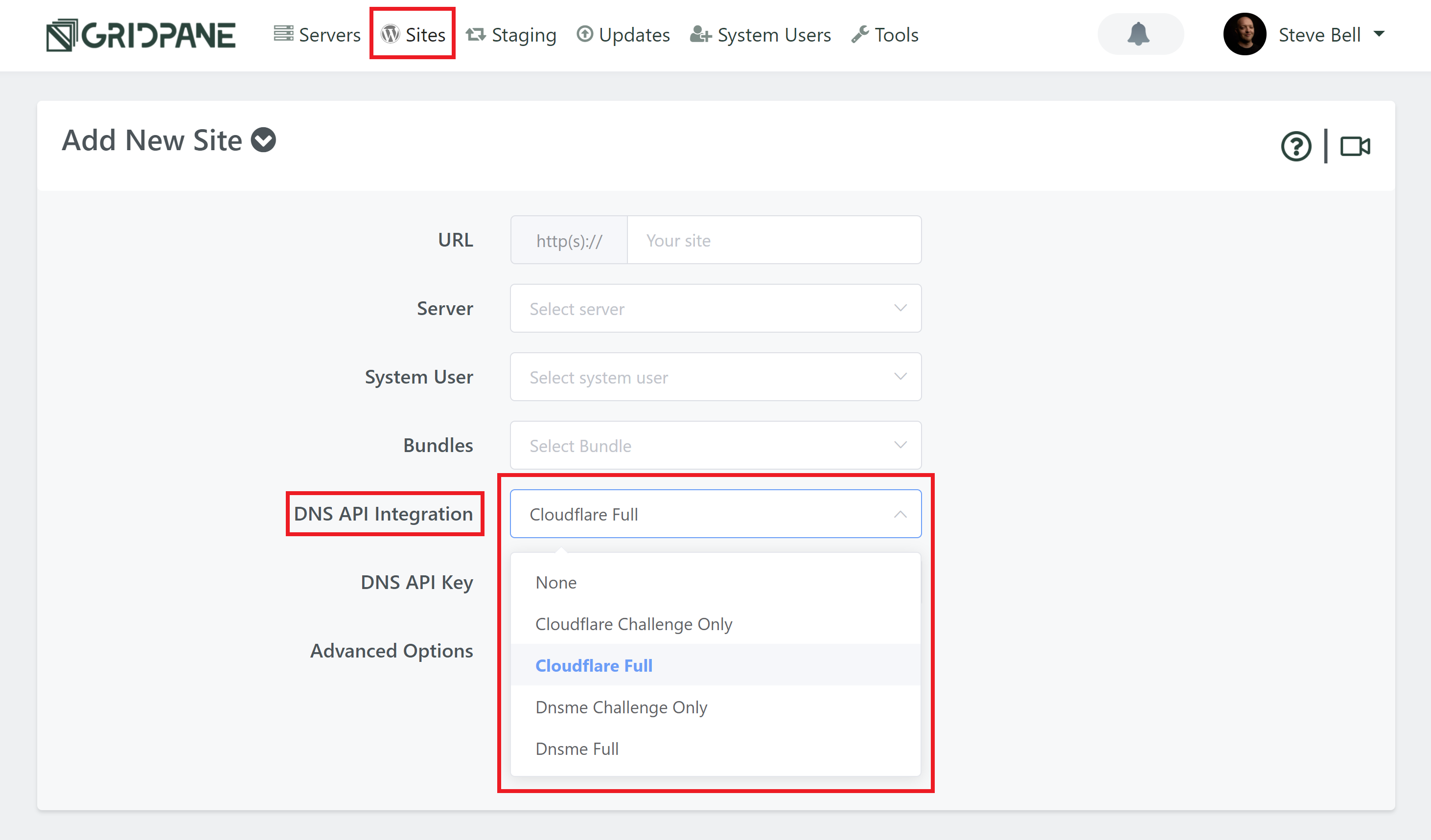The image size is (1431, 840).
Task: Collapse the Add New Site chevron
Action: click(x=263, y=140)
